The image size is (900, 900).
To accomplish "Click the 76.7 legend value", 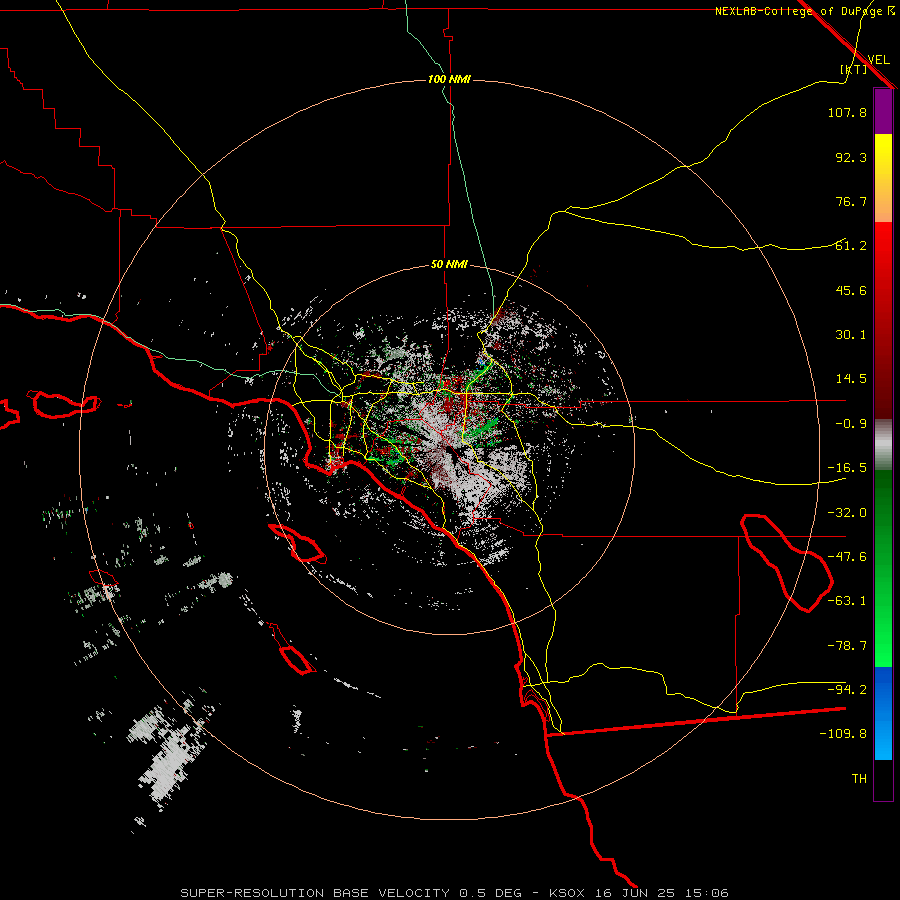I will click(851, 201).
